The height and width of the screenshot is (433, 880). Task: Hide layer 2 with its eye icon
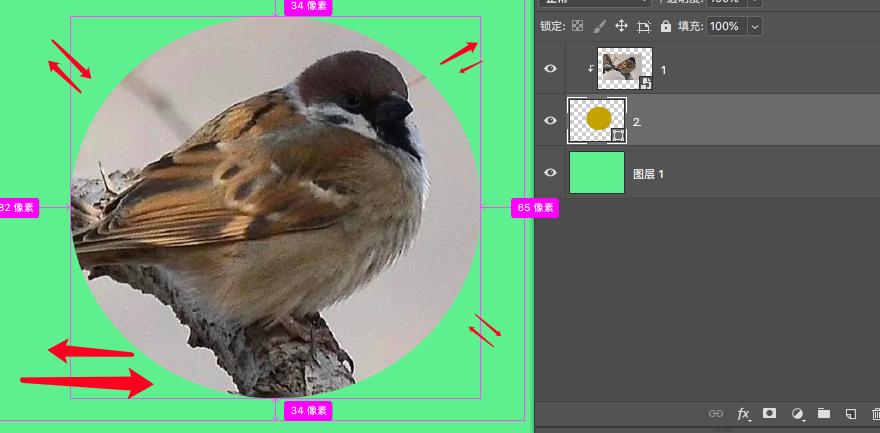(x=551, y=120)
